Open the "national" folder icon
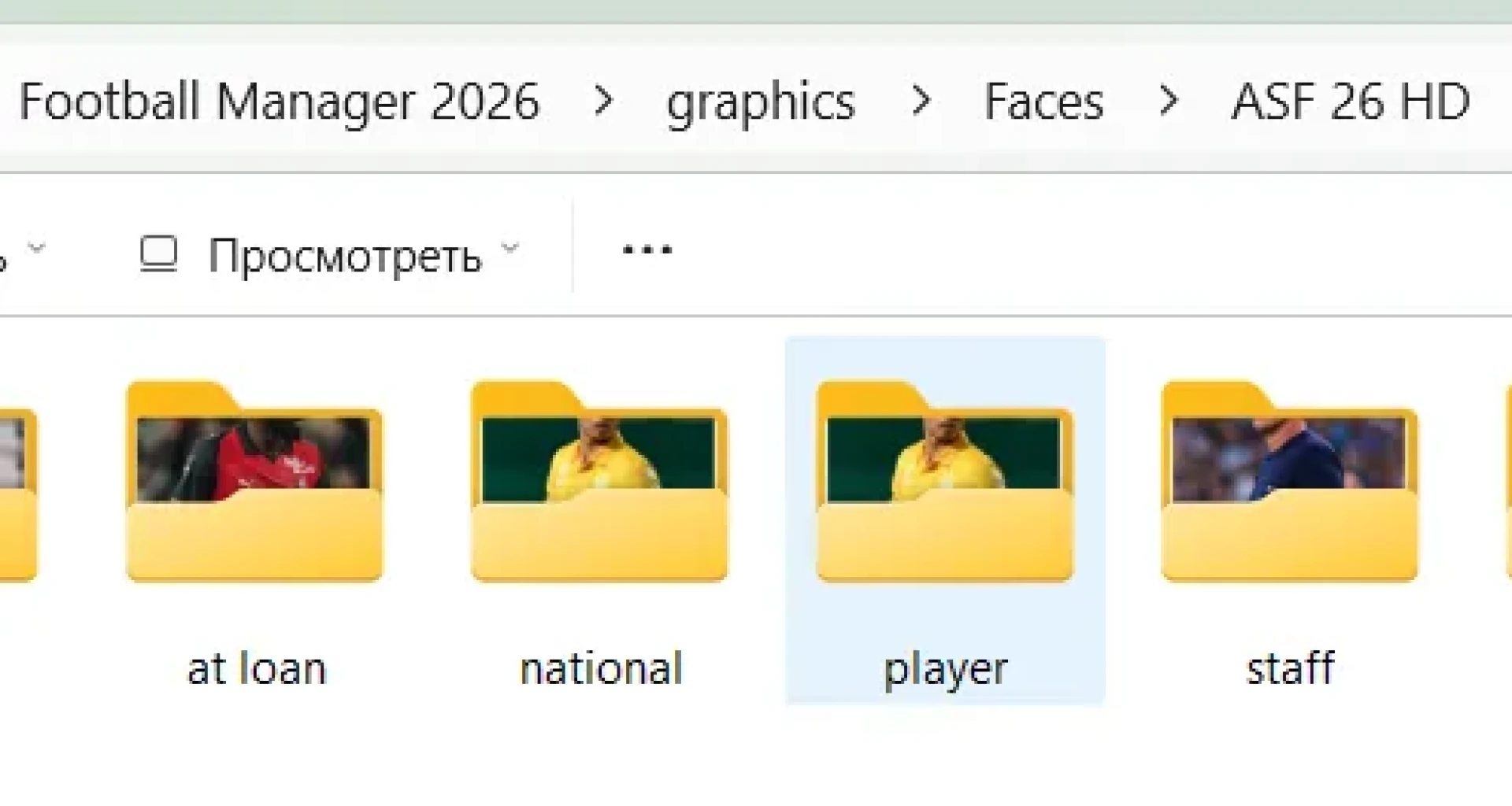Image resolution: width=1512 pixels, height=806 pixels. point(599,481)
